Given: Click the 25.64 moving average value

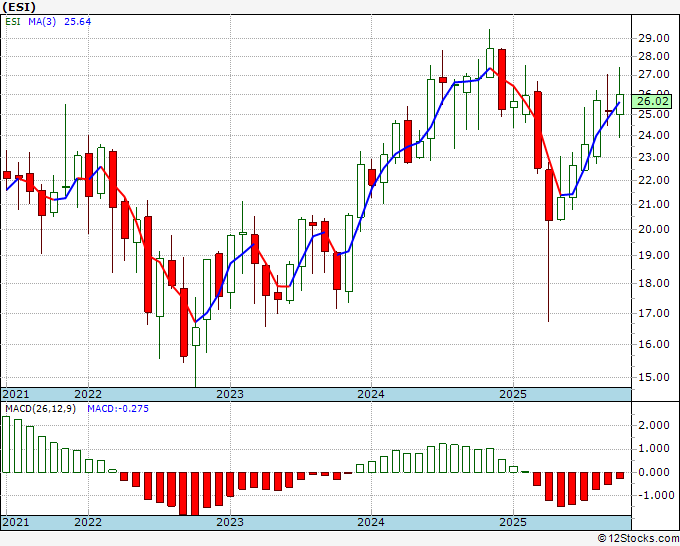Looking at the screenshot, I should click(x=78, y=22).
